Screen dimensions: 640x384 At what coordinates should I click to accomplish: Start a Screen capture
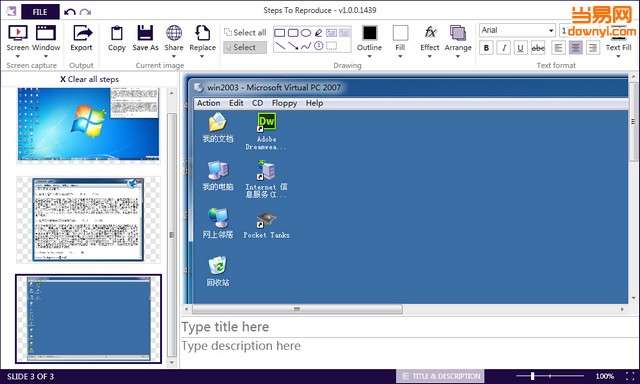(18, 38)
